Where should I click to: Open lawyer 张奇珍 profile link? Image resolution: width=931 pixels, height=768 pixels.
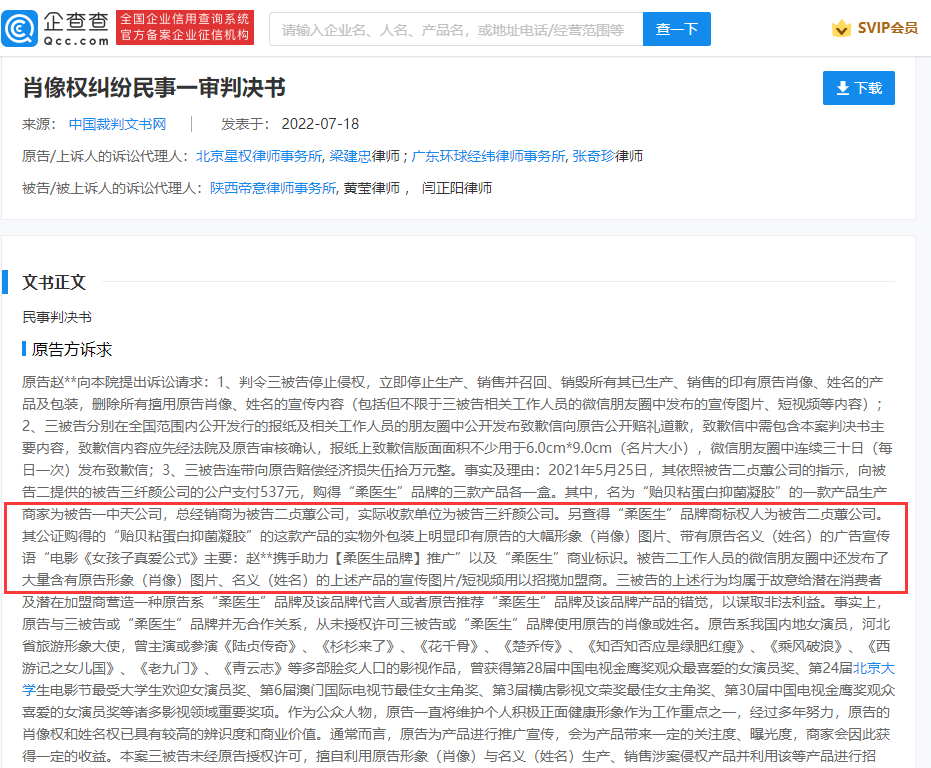point(593,156)
